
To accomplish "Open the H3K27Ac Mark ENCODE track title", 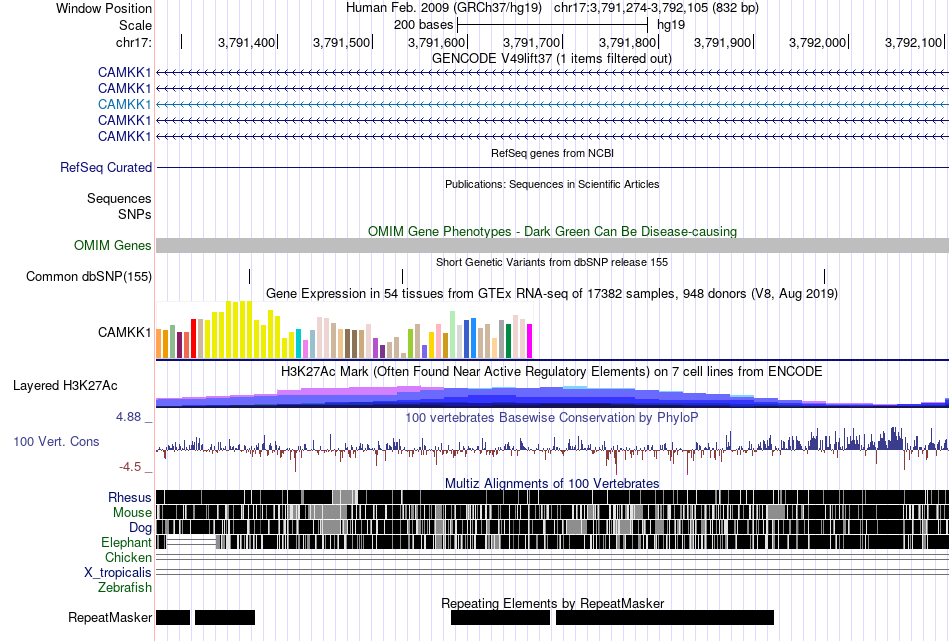I will pos(552,371).
